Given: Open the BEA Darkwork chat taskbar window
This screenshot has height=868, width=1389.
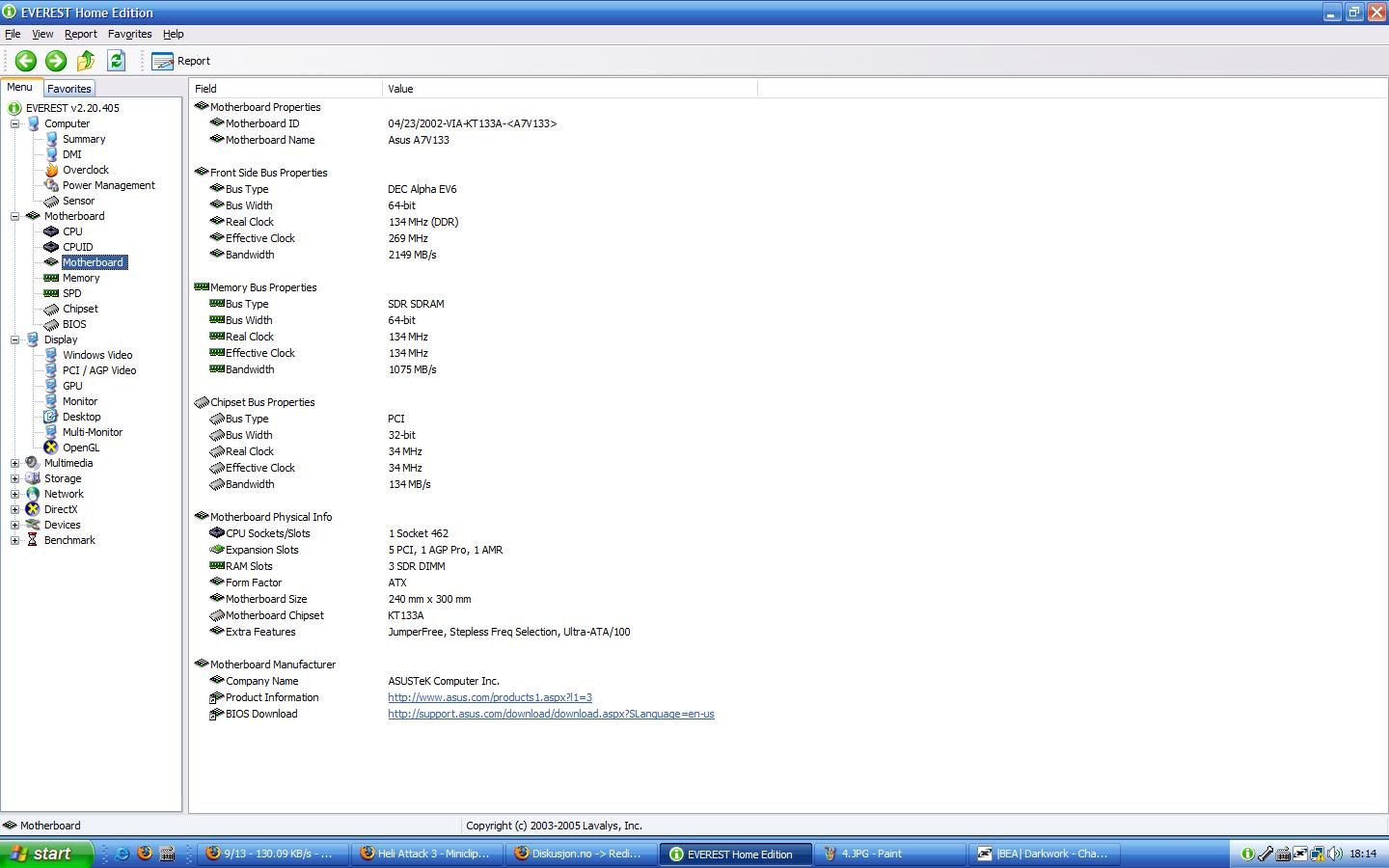Looking at the screenshot, I should pos(1045,854).
